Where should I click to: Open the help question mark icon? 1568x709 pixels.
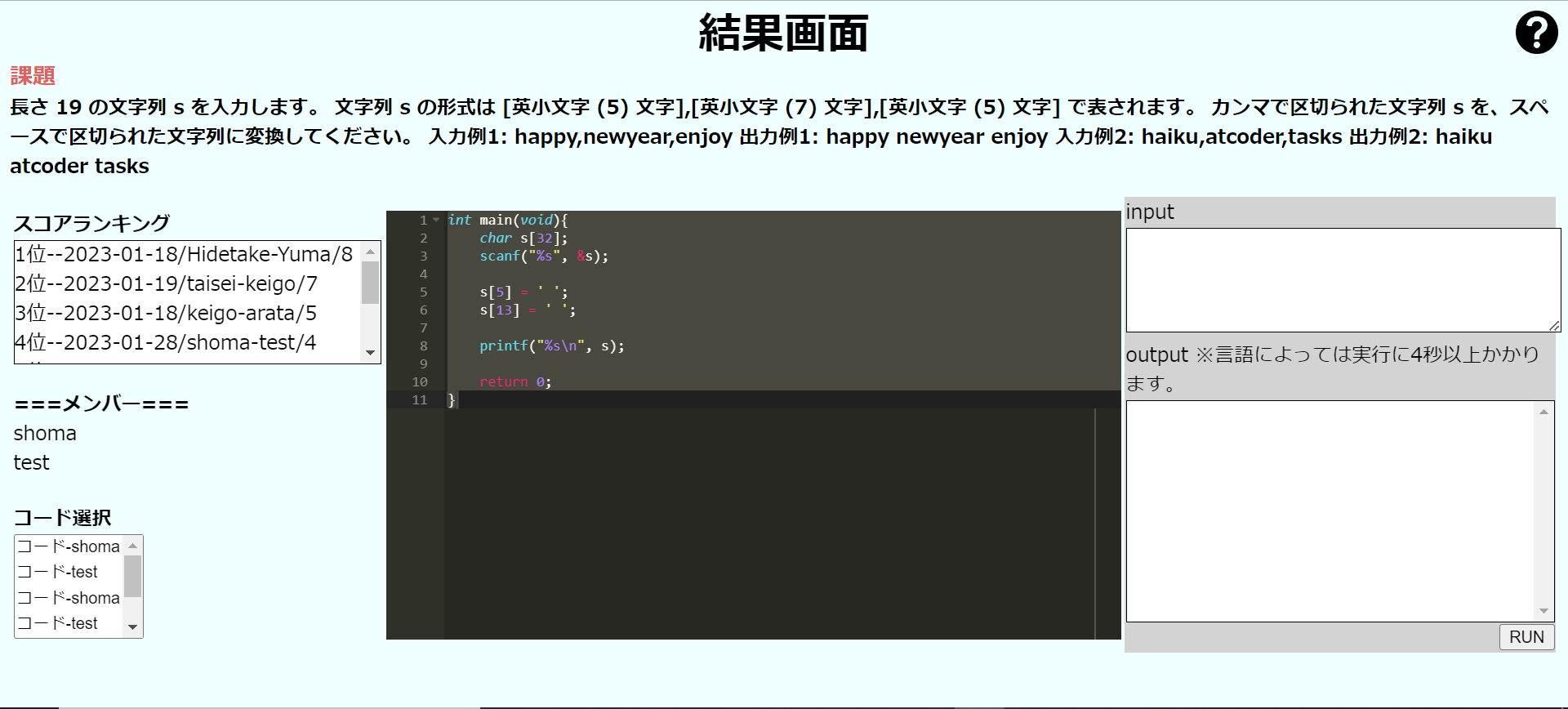point(1536,33)
